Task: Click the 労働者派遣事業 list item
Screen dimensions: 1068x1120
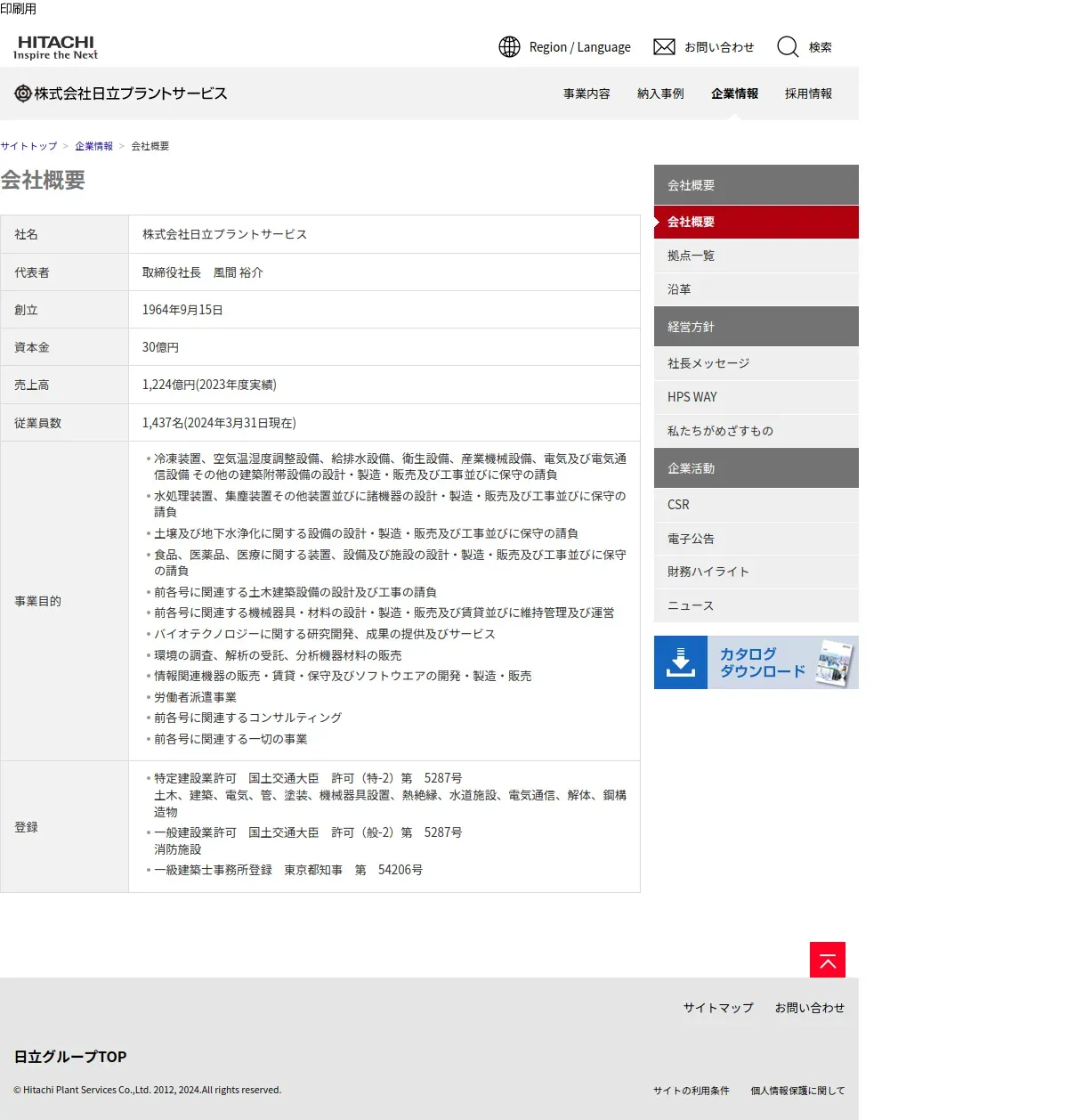Action: [x=196, y=697]
